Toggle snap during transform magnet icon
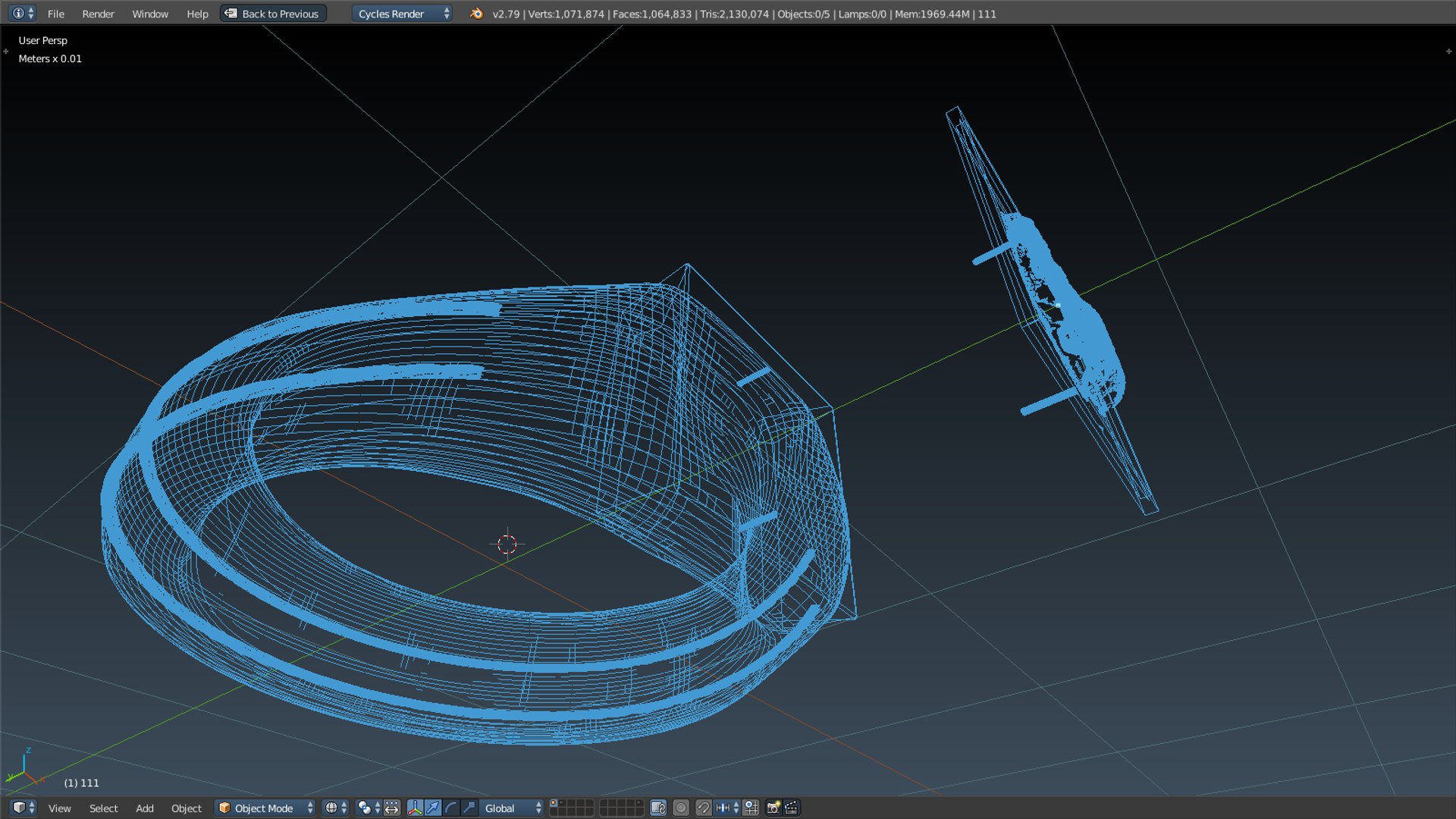 [x=704, y=808]
